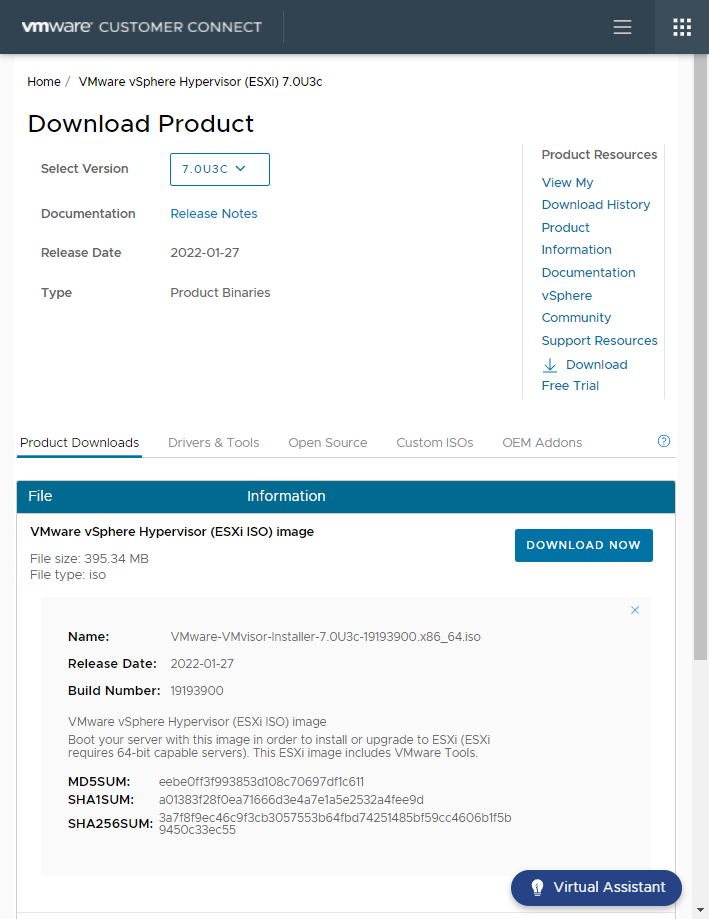Click the Product Binaries type value
Image resolution: width=709 pixels, height=919 pixels.
[x=220, y=292]
